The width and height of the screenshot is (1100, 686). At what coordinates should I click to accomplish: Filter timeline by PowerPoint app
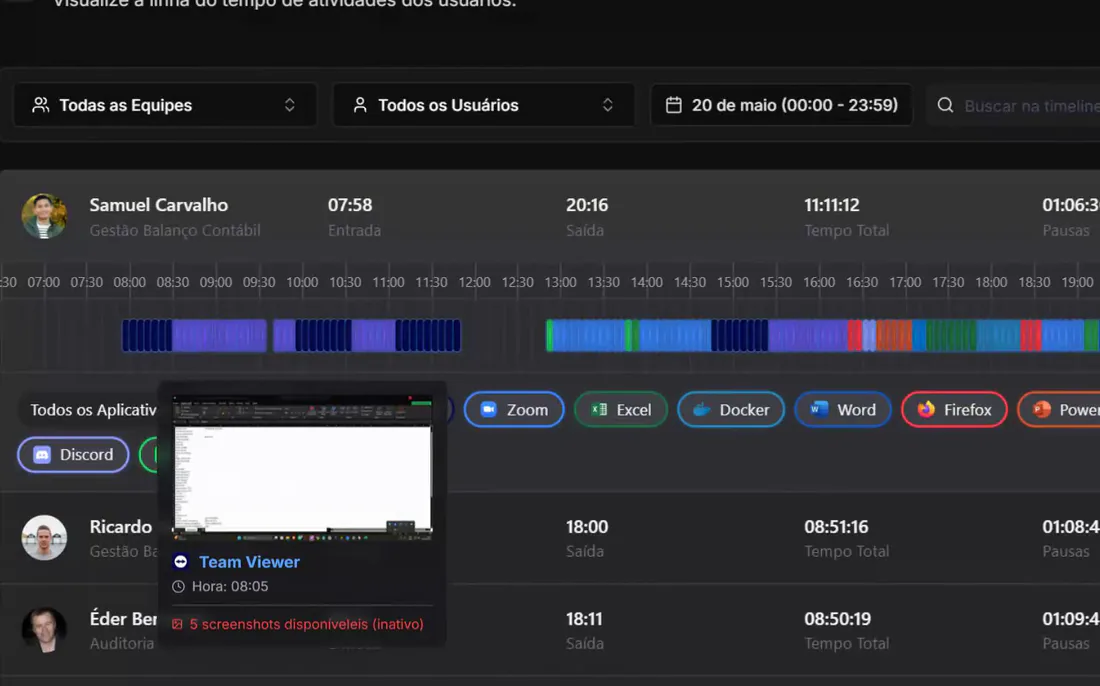coord(1059,410)
